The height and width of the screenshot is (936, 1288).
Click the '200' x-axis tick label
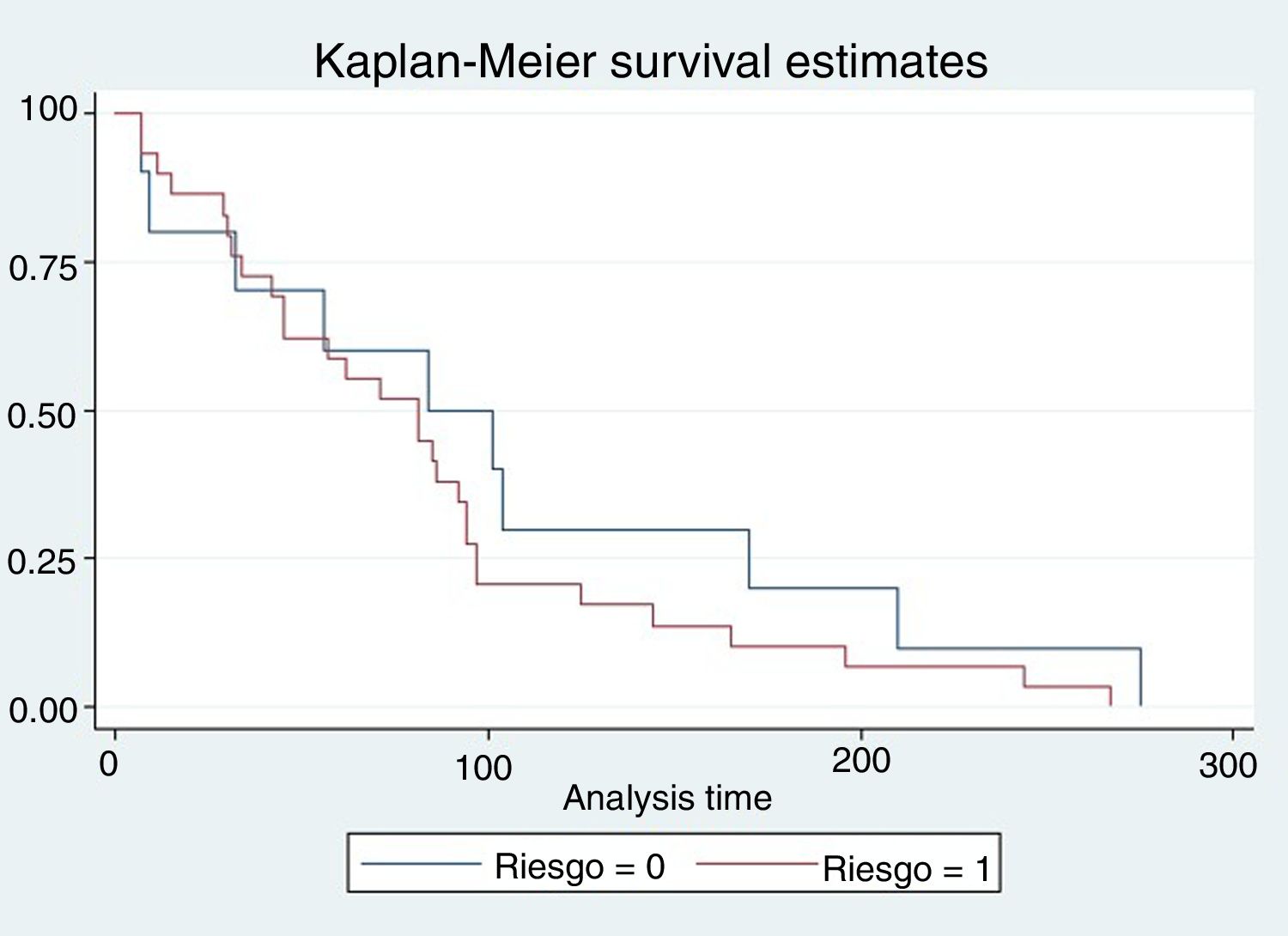pyautogui.click(x=860, y=761)
